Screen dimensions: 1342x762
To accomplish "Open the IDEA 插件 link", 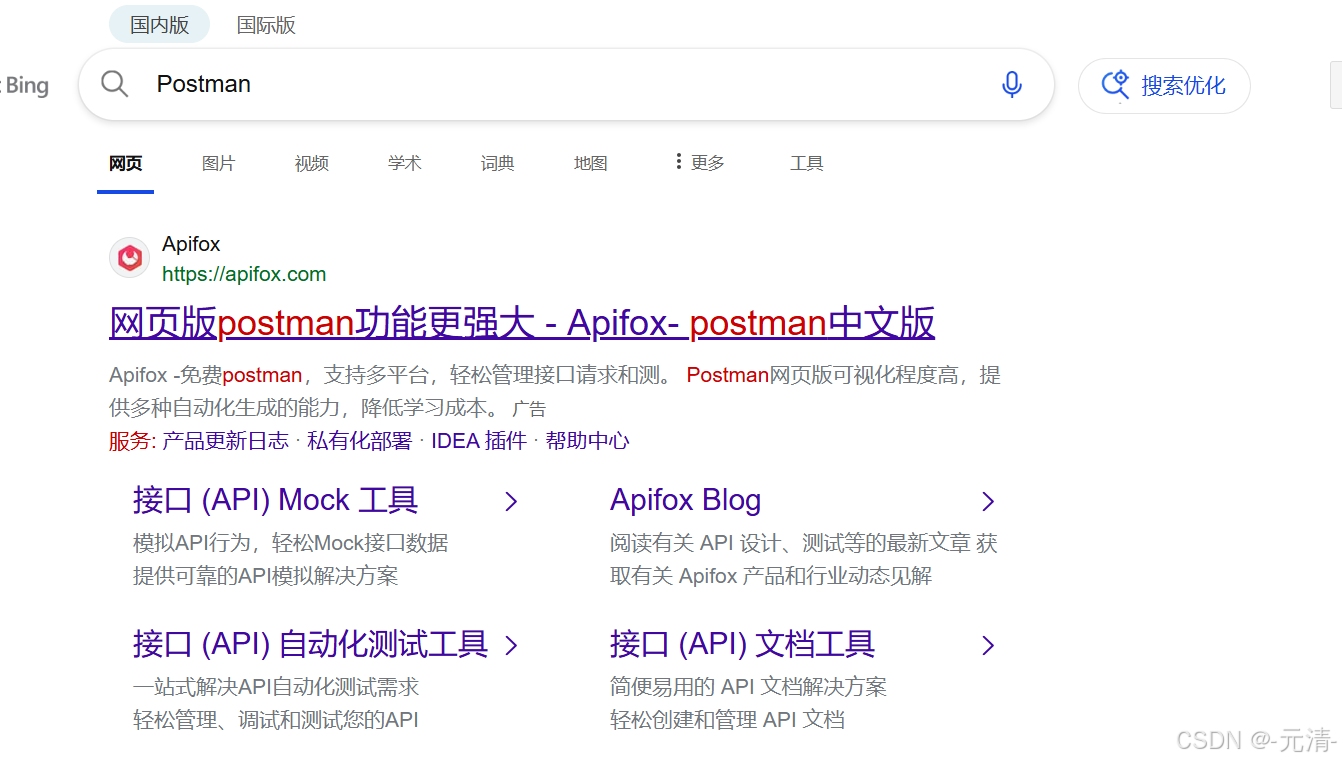I will click(x=479, y=441).
